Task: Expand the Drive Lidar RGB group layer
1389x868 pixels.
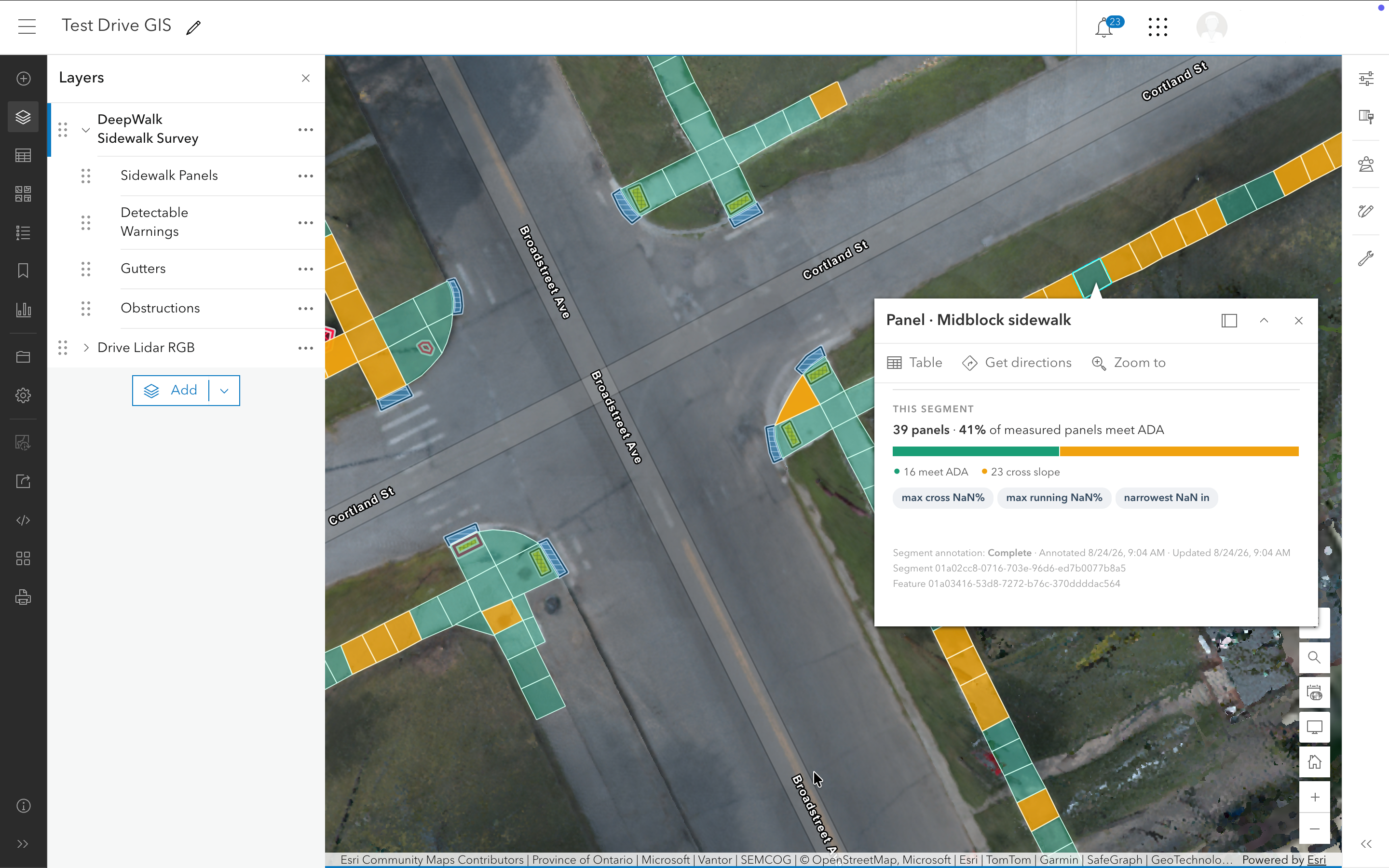Action: pos(85,348)
